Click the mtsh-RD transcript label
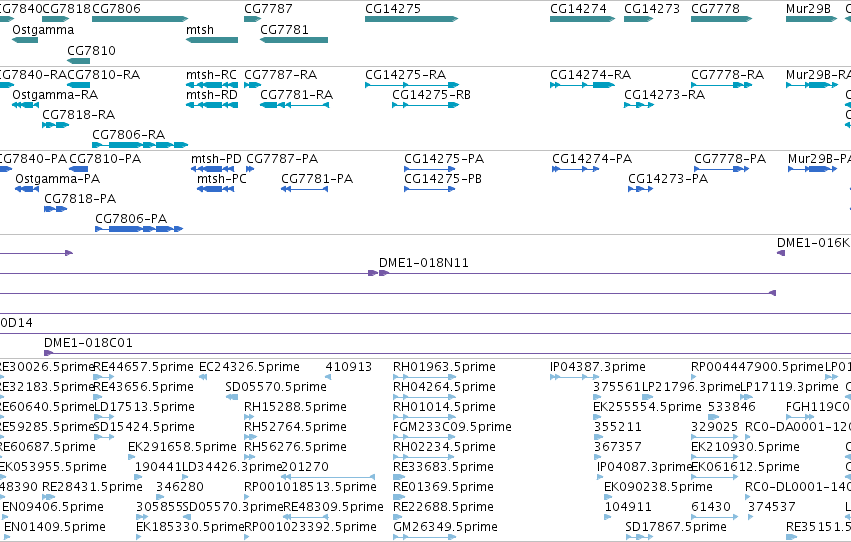The height and width of the screenshot is (542, 851). click(212, 95)
